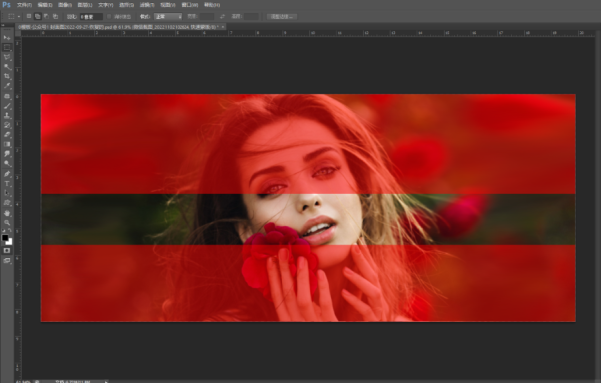
Task: Select the Move tool
Action: coord(7,38)
